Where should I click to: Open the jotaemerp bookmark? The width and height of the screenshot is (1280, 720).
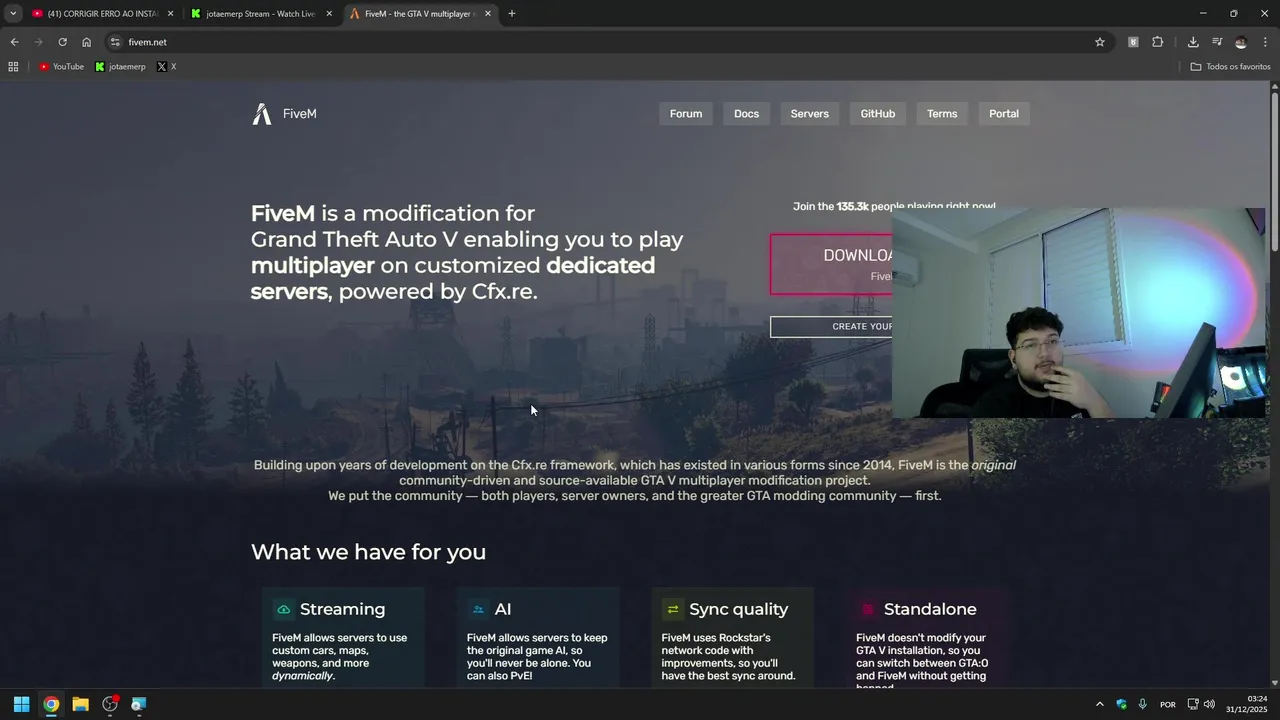(120, 67)
